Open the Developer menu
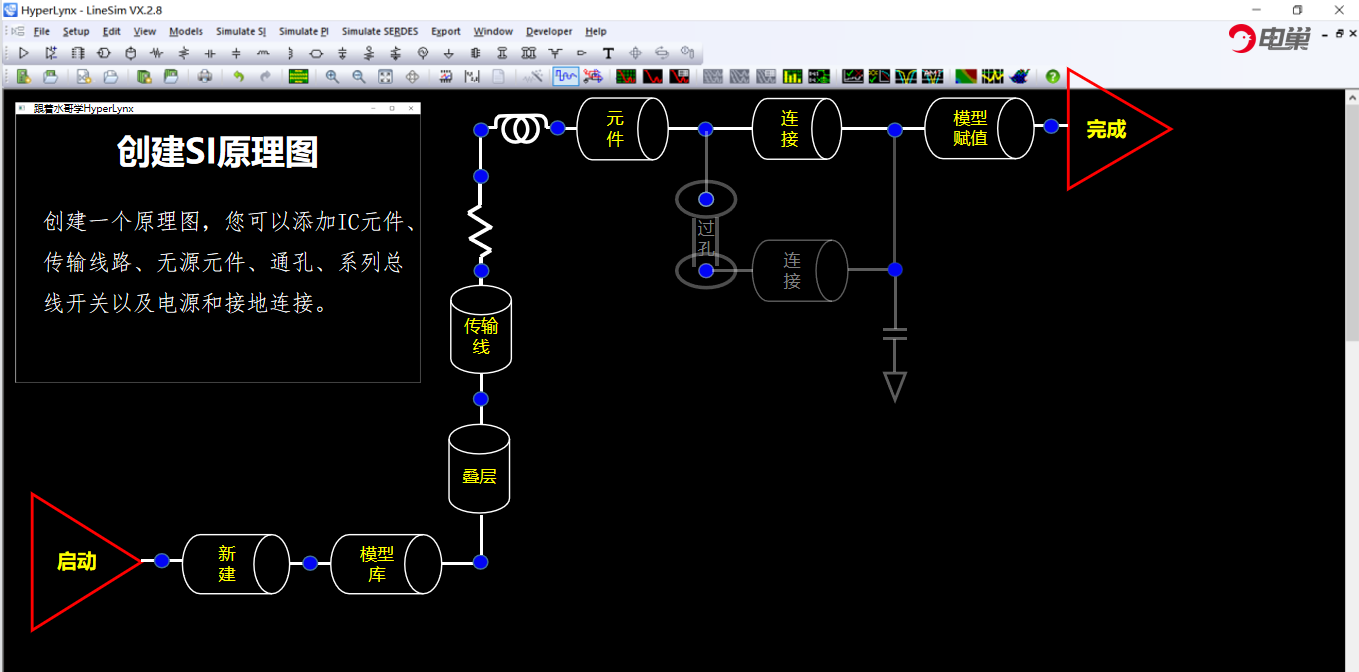1359x672 pixels. [x=549, y=32]
